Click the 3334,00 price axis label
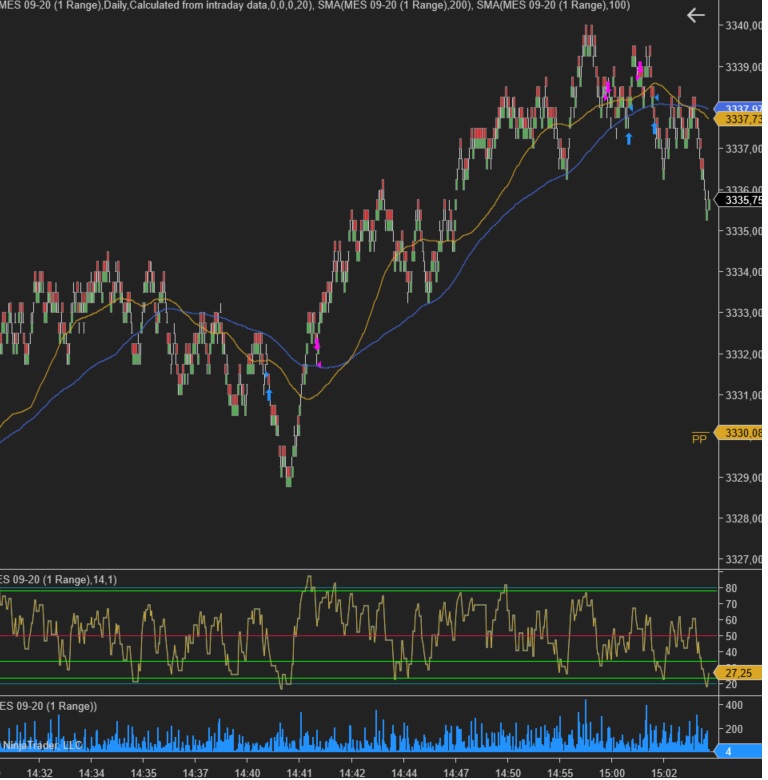The width and height of the screenshot is (768, 780). 743,272
